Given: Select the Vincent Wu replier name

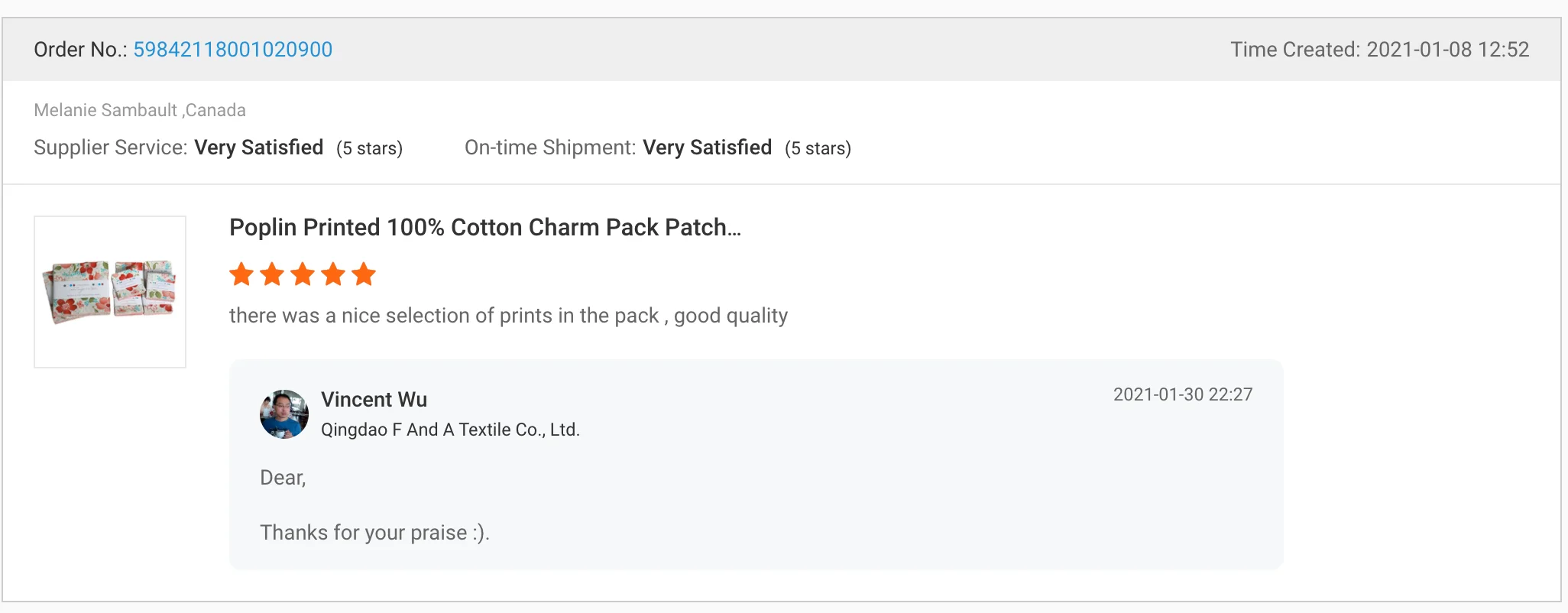Looking at the screenshot, I should [x=374, y=400].
